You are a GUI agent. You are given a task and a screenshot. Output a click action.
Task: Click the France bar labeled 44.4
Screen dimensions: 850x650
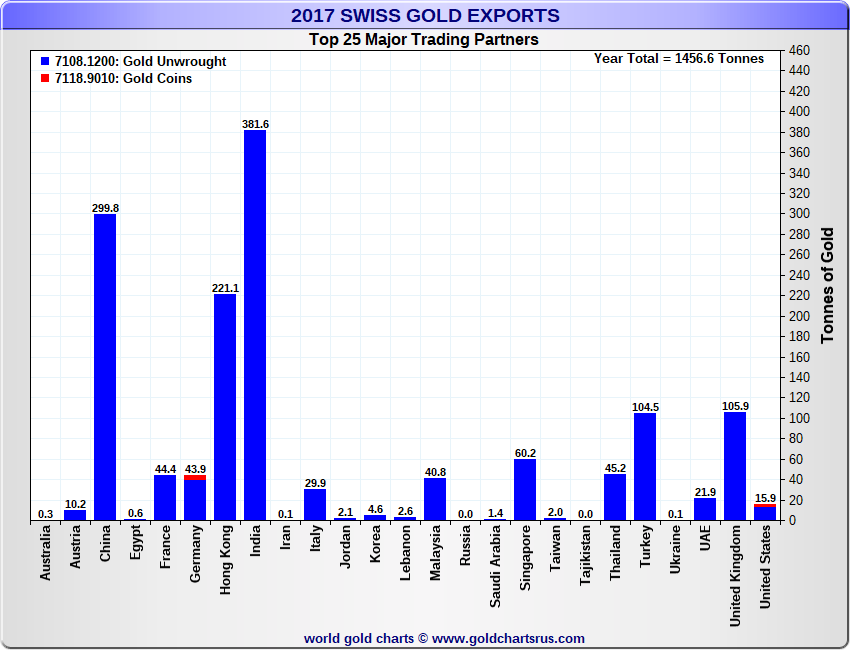pyautogui.click(x=165, y=497)
